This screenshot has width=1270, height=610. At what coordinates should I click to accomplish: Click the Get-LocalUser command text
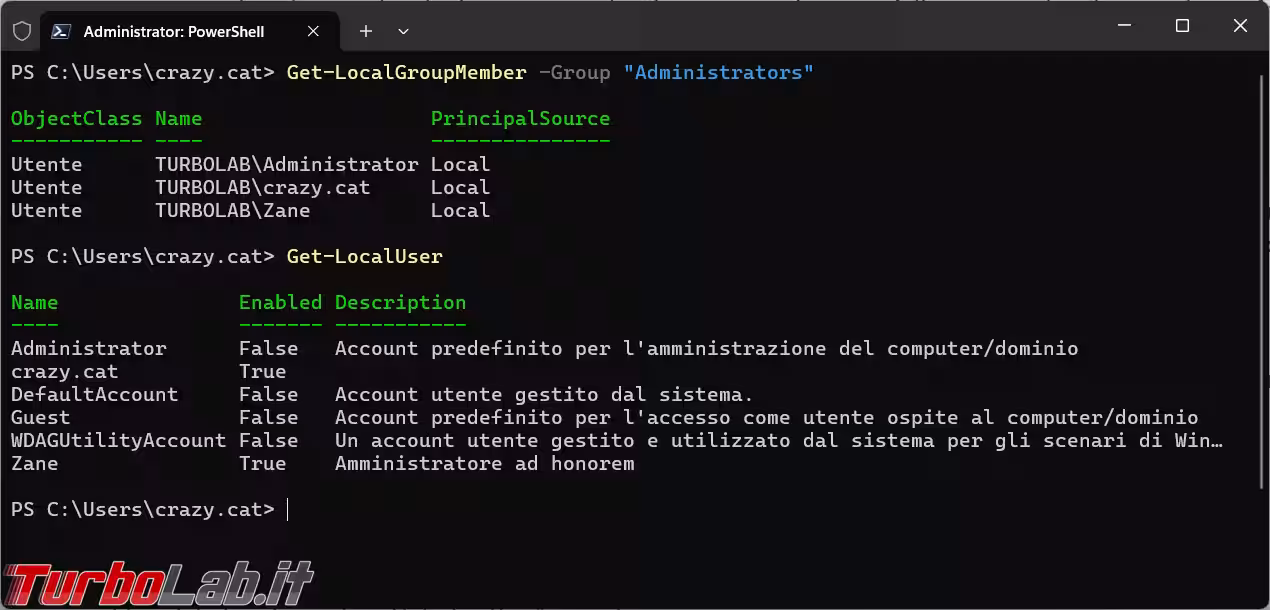tap(364, 257)
